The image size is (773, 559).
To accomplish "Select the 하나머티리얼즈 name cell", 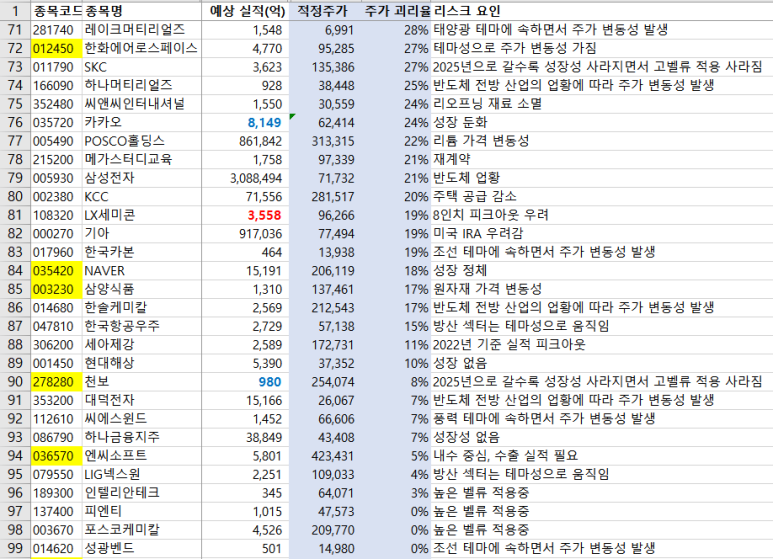I will click(142, 85).
